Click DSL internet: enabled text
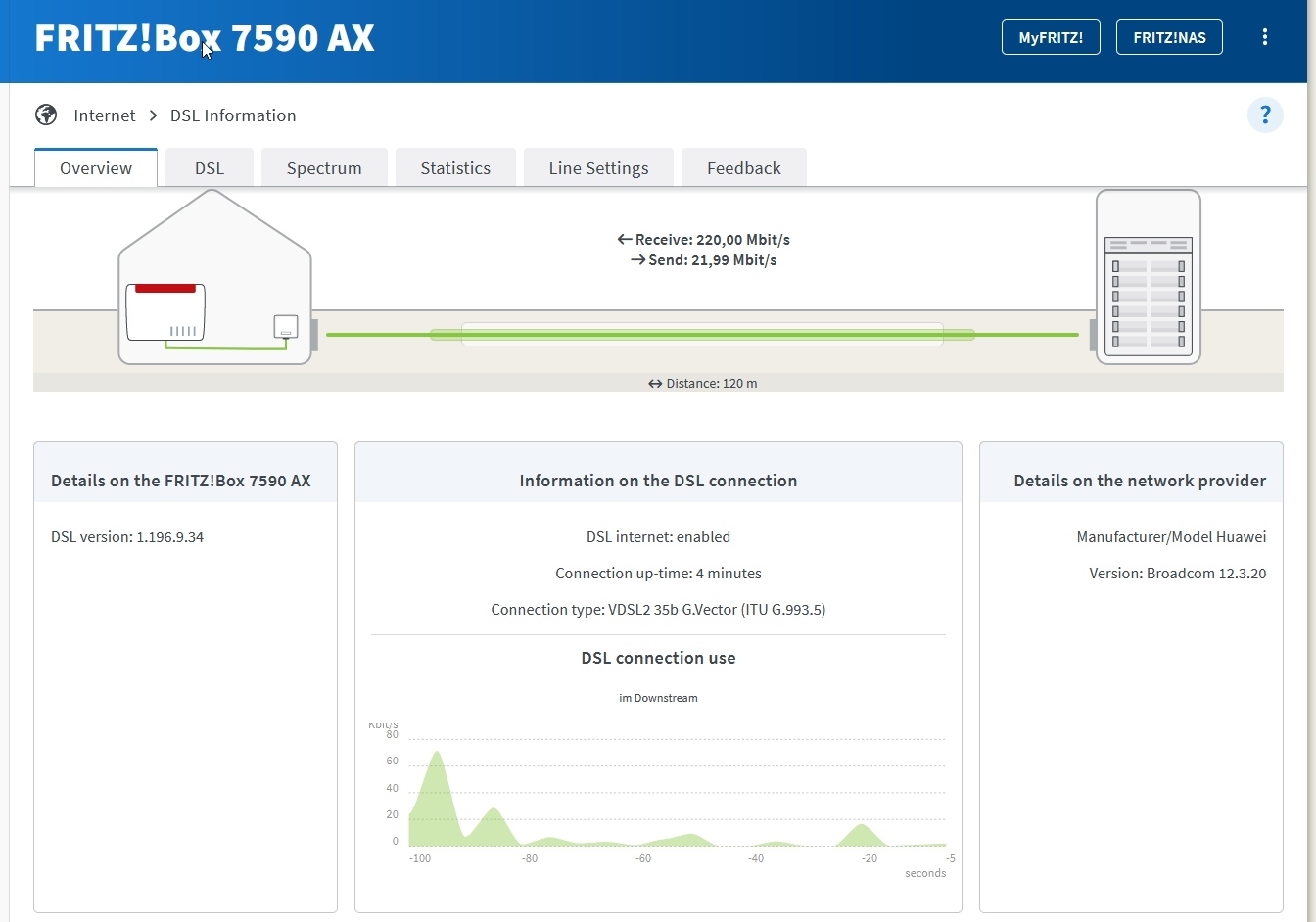Screen dimensions: 1316x922 pyautogui.click(x=658, y=537)
